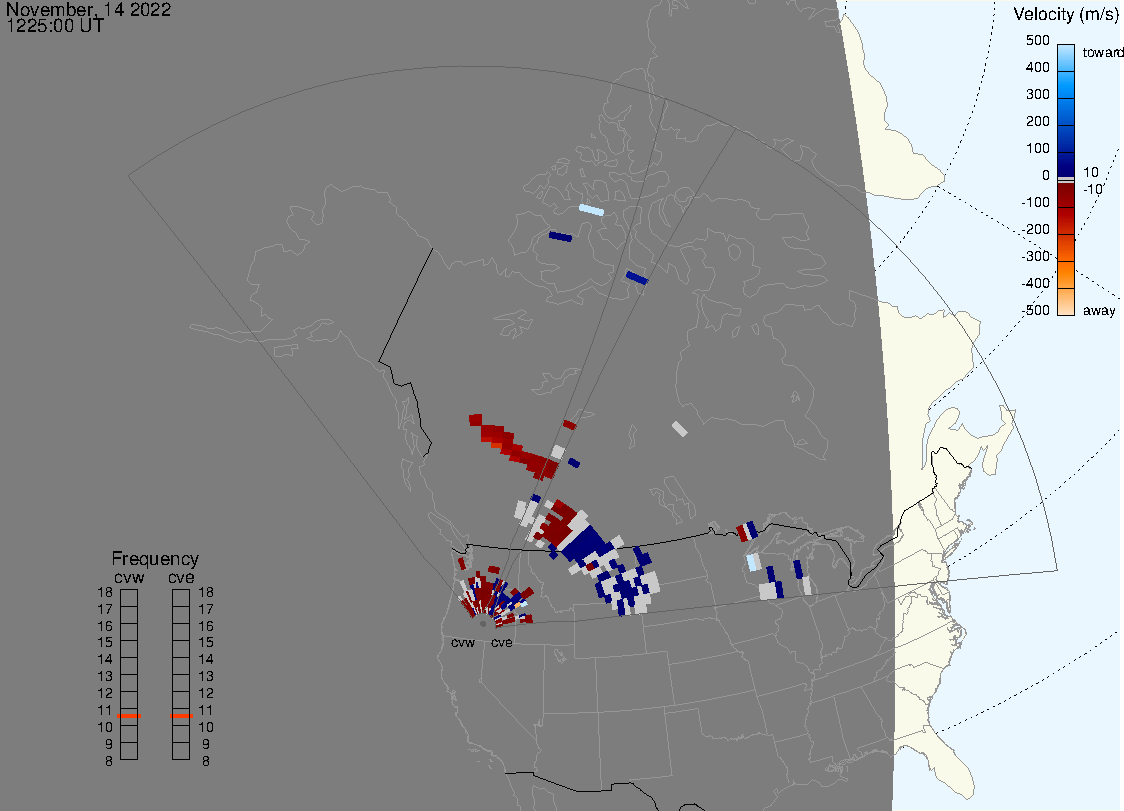Click the 200 velocity scale label
Image resolution: width=1124 pixels, height=811 pixels.
coord(1037,121)
